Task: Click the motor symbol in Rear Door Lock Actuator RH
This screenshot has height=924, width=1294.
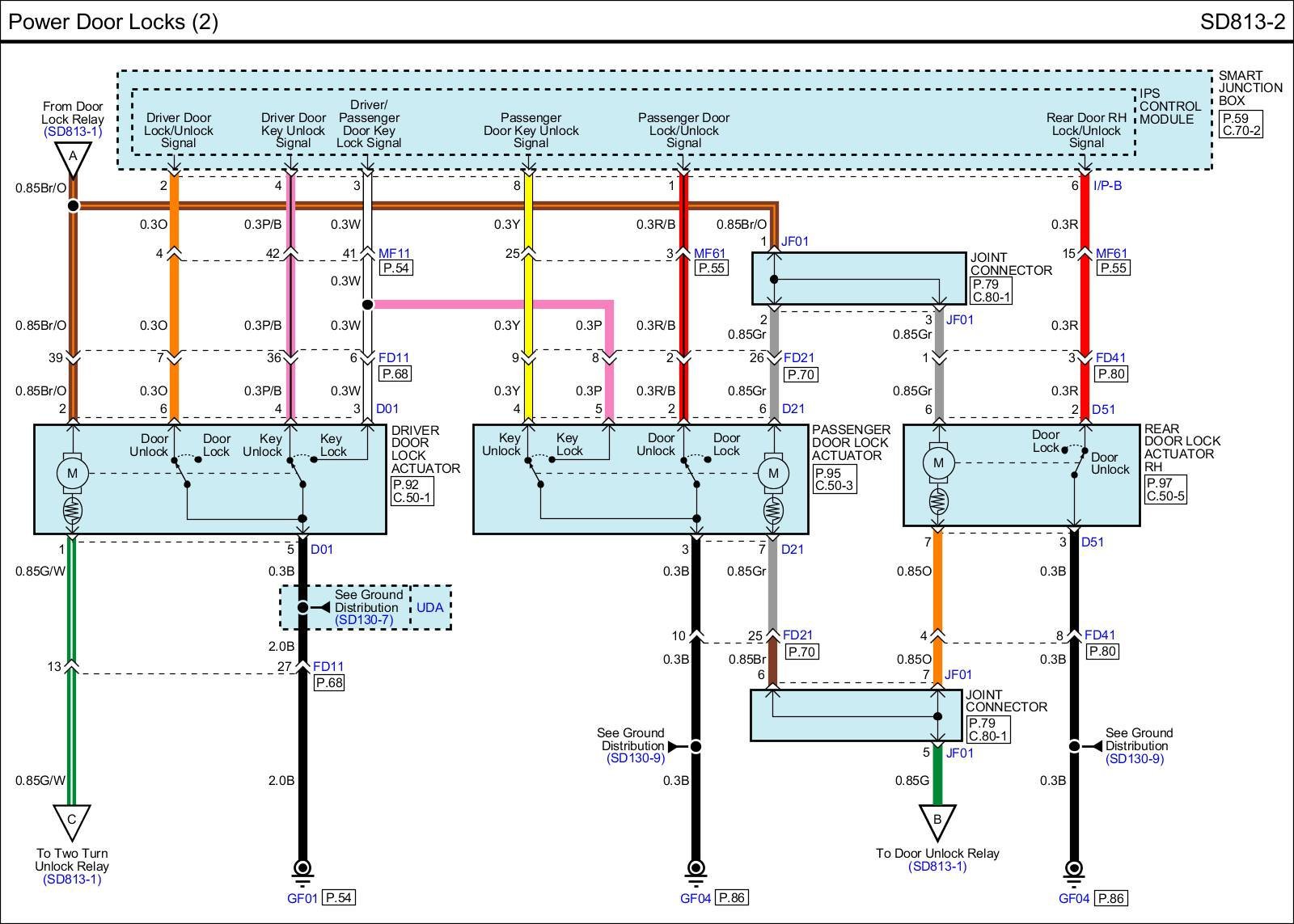Action: coord(938,463)
